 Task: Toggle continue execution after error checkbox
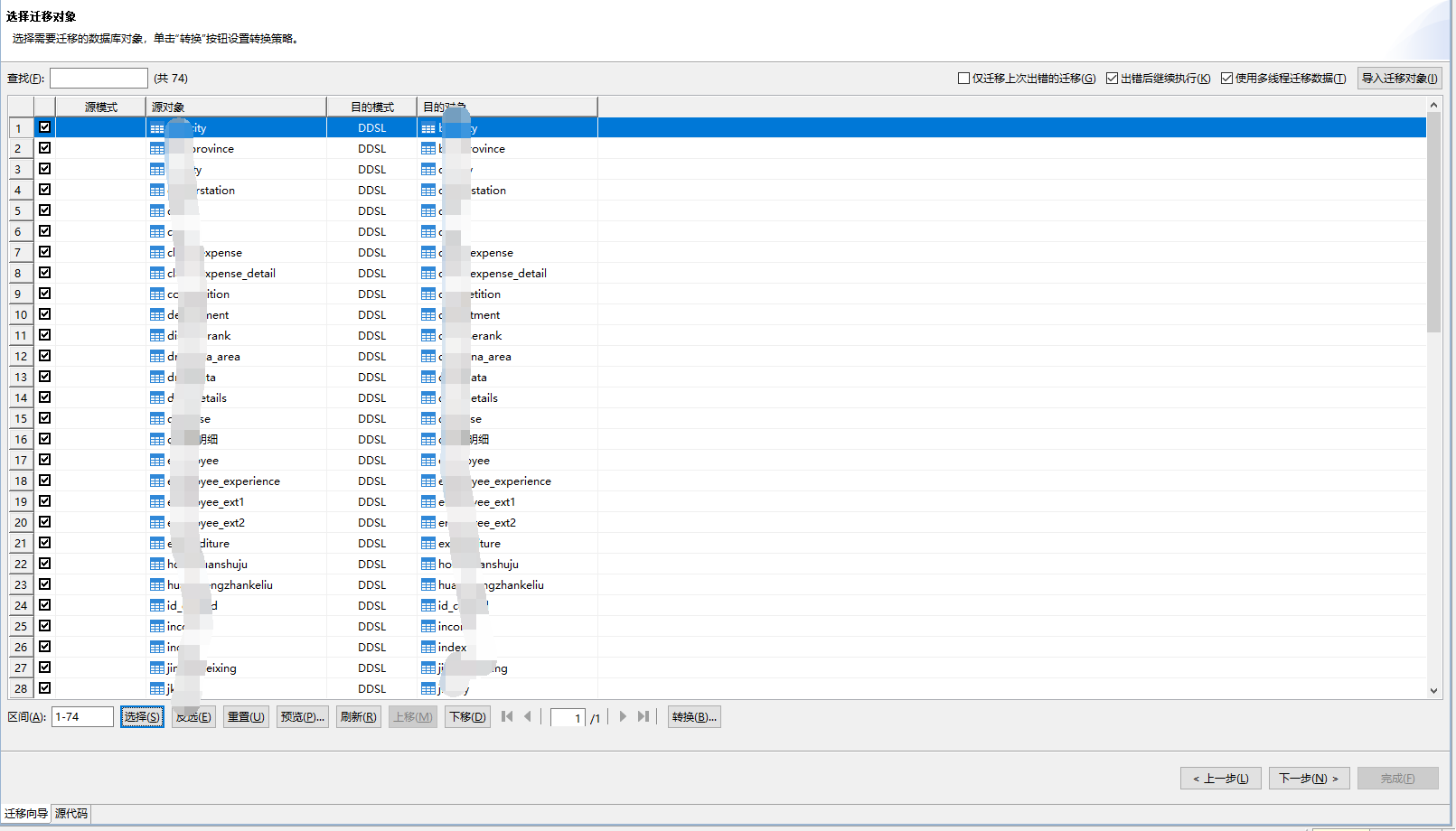[x=1112, y=79]
